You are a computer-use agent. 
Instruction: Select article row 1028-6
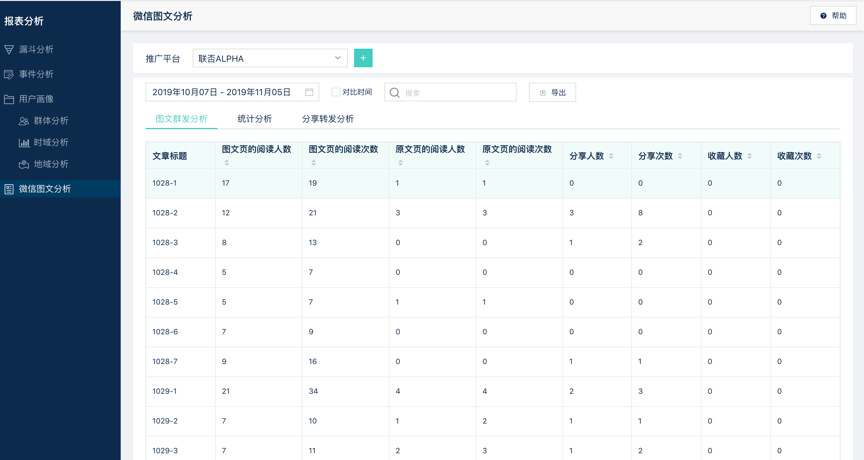coord(493,332)
